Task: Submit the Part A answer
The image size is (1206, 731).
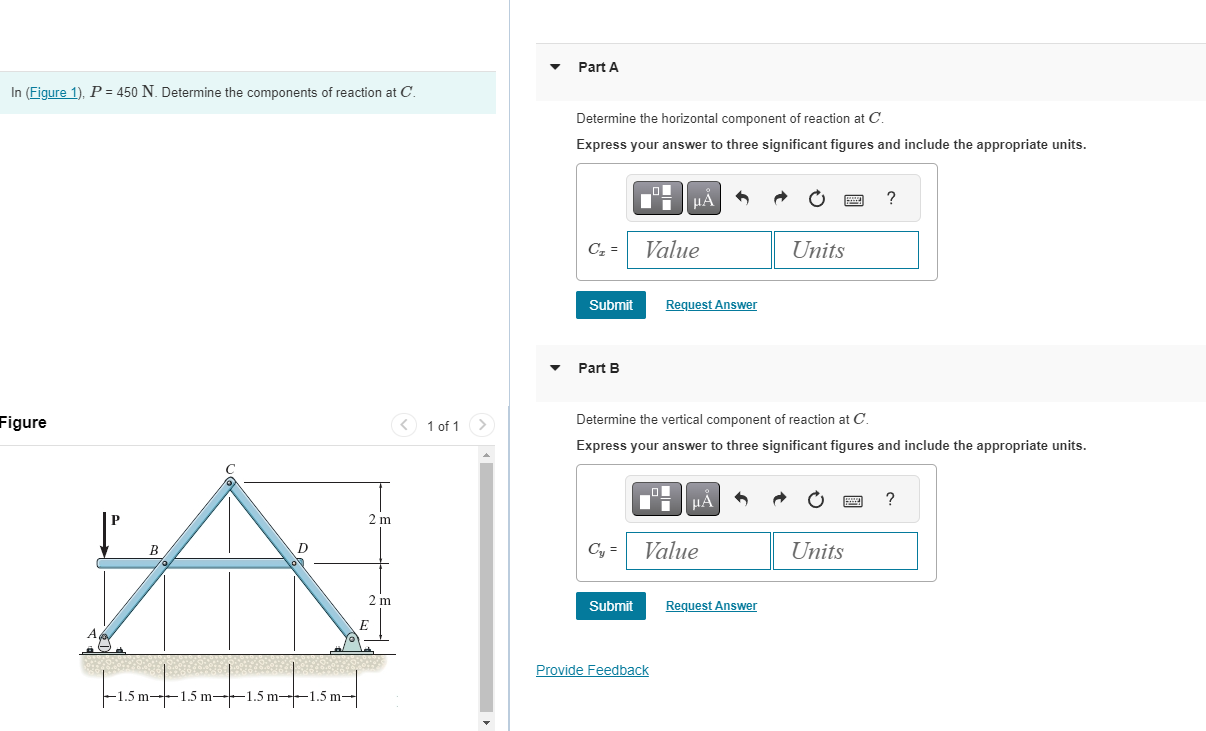Action: tap(610, 304)
